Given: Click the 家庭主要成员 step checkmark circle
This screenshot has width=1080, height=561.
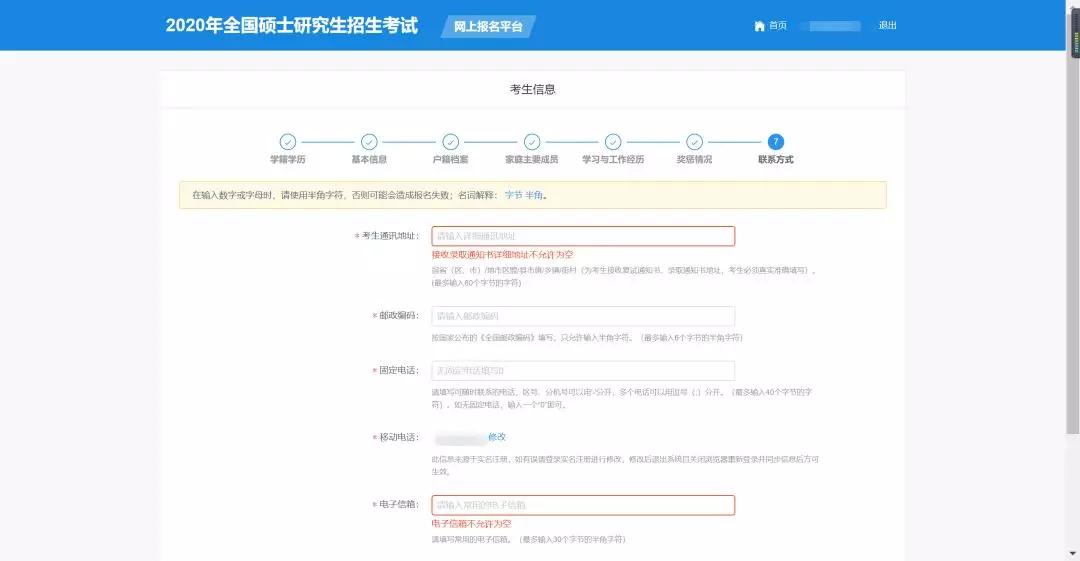Looking at the screenshot, I should coord(532,141).
